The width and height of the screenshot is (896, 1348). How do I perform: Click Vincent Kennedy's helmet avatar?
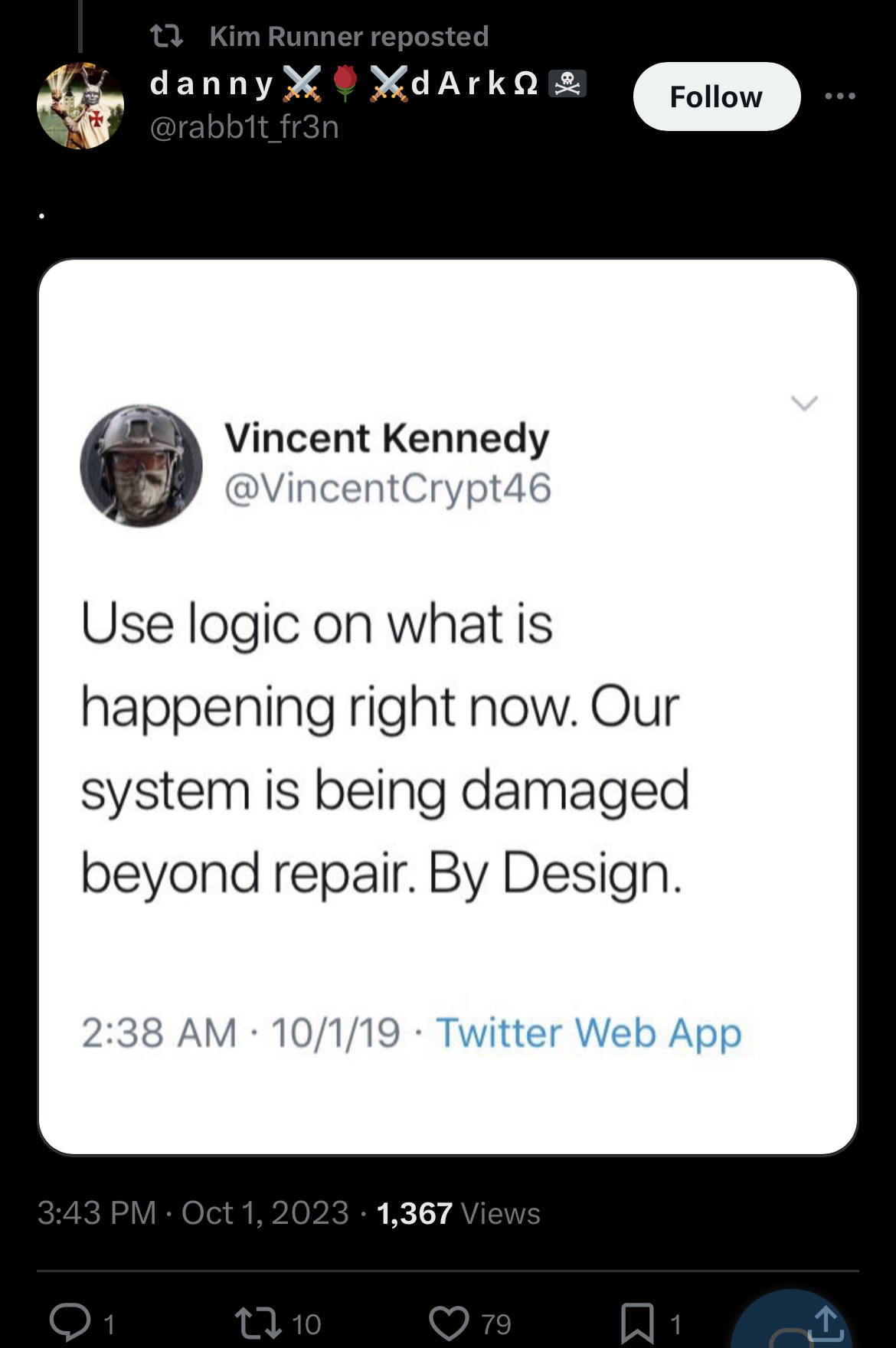(x=142, y=466)
